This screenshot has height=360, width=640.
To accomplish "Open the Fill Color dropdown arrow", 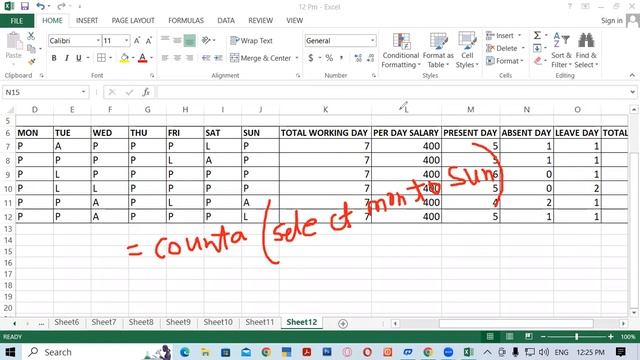I will [x=133, y=58].
